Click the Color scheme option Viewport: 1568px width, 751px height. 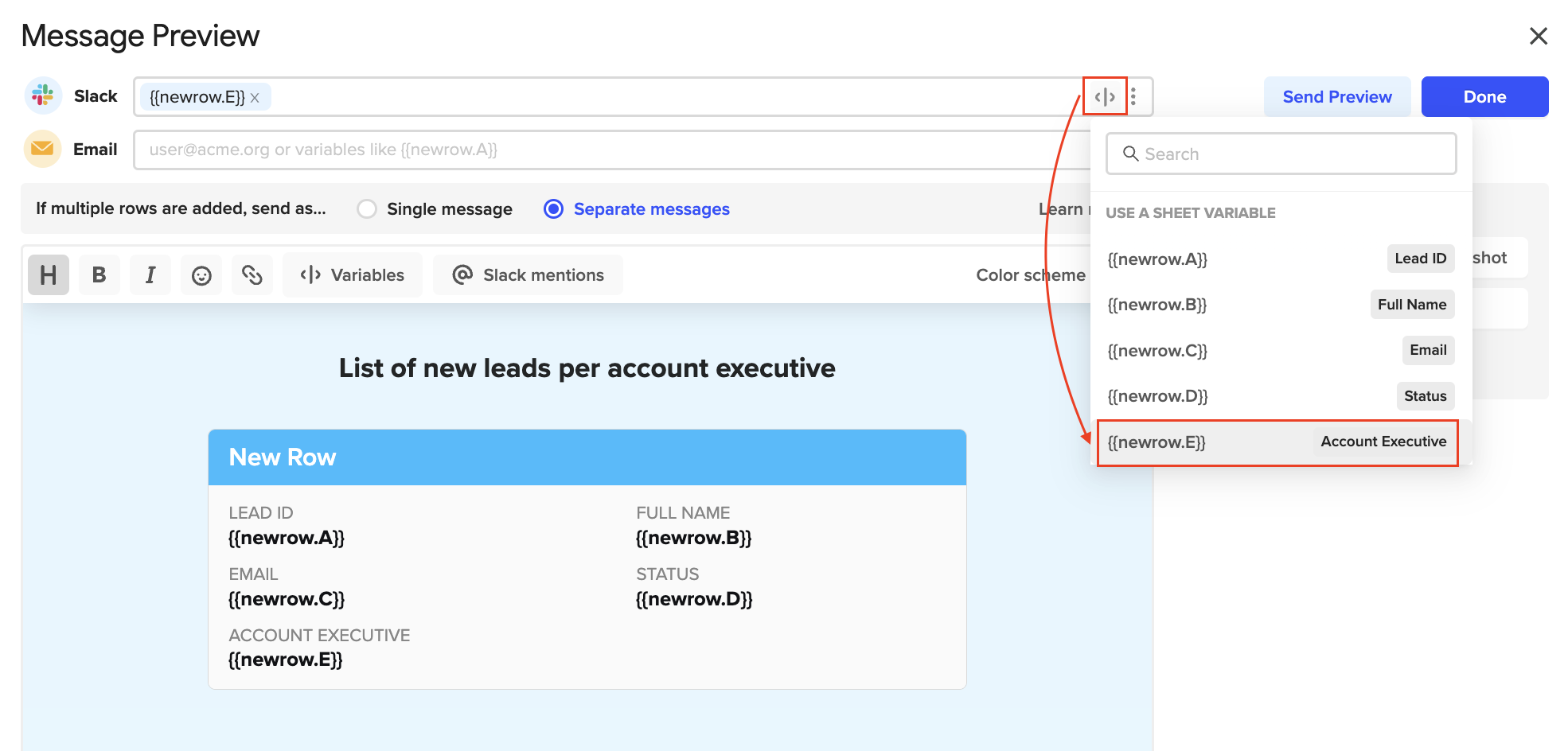click(1031, 275)
